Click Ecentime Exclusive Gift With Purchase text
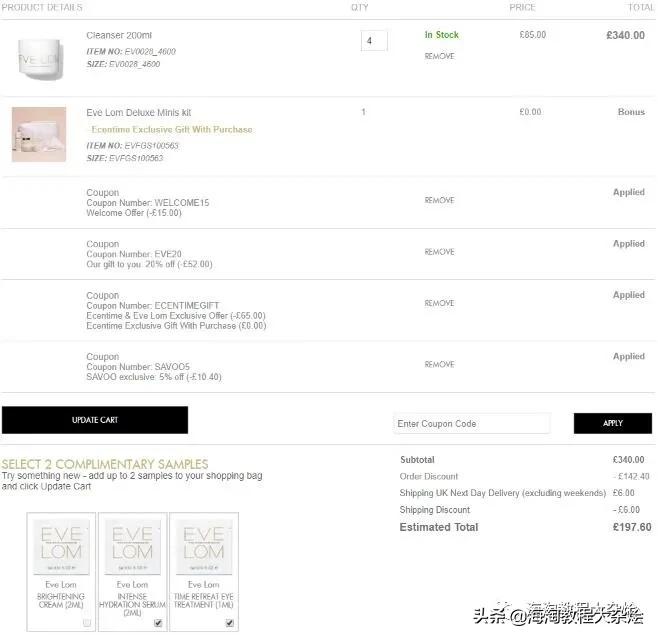 coord(172,129)
